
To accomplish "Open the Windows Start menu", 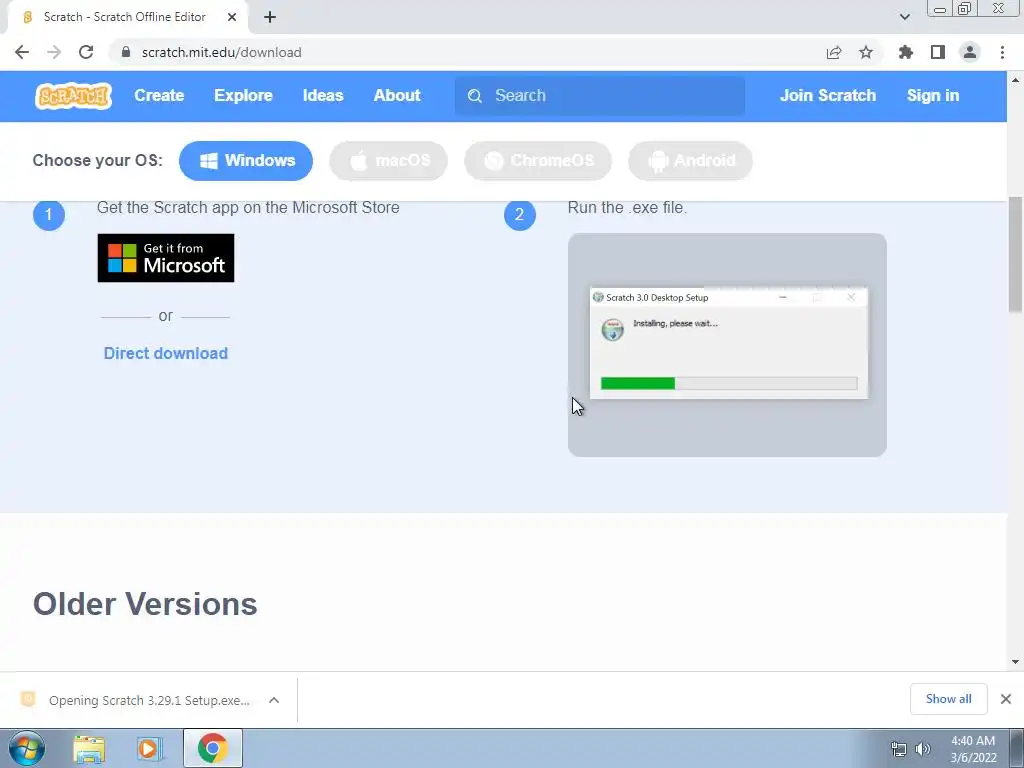I will 27,748.
